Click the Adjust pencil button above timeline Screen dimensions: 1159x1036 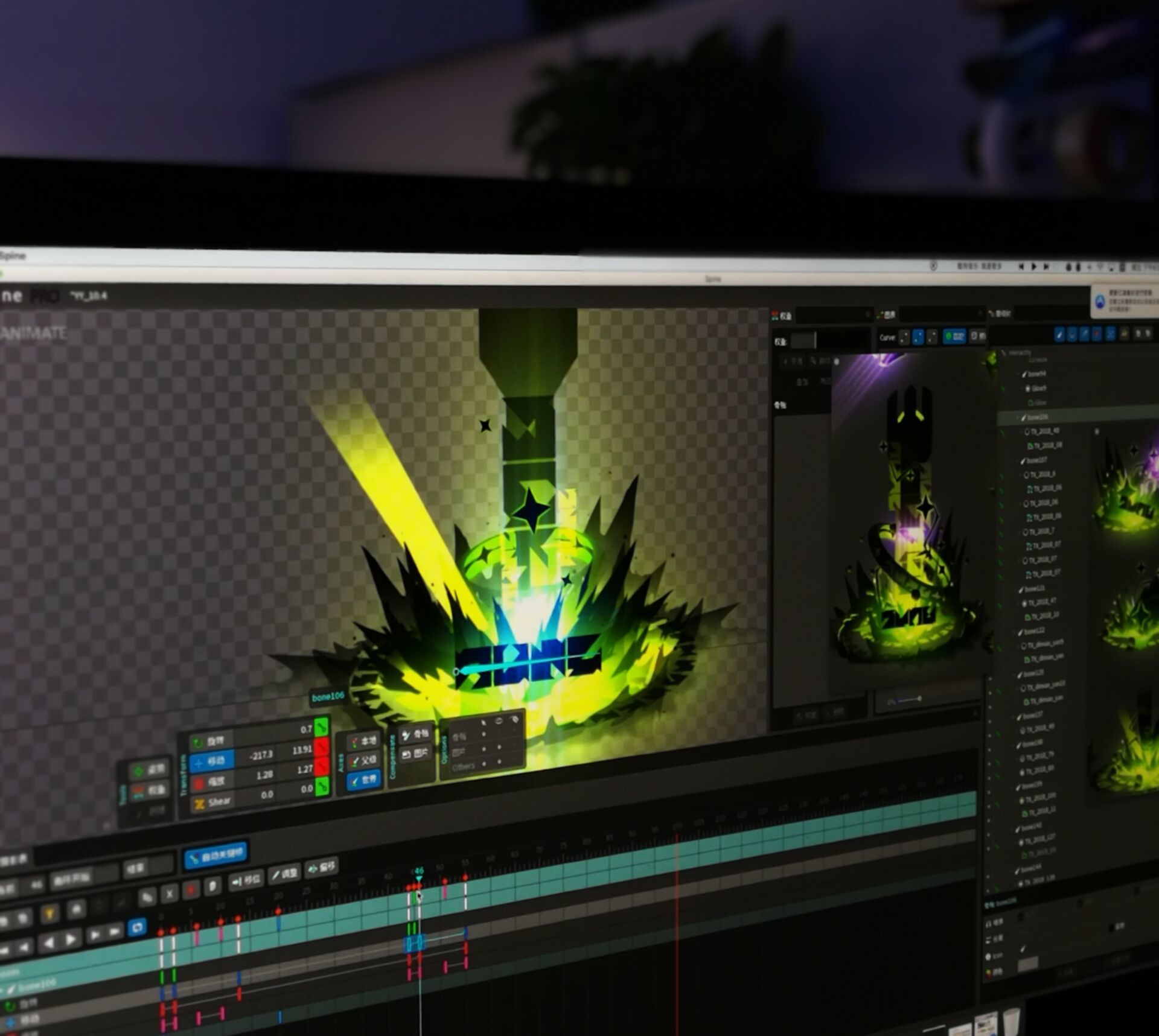[x=284, y=874]
